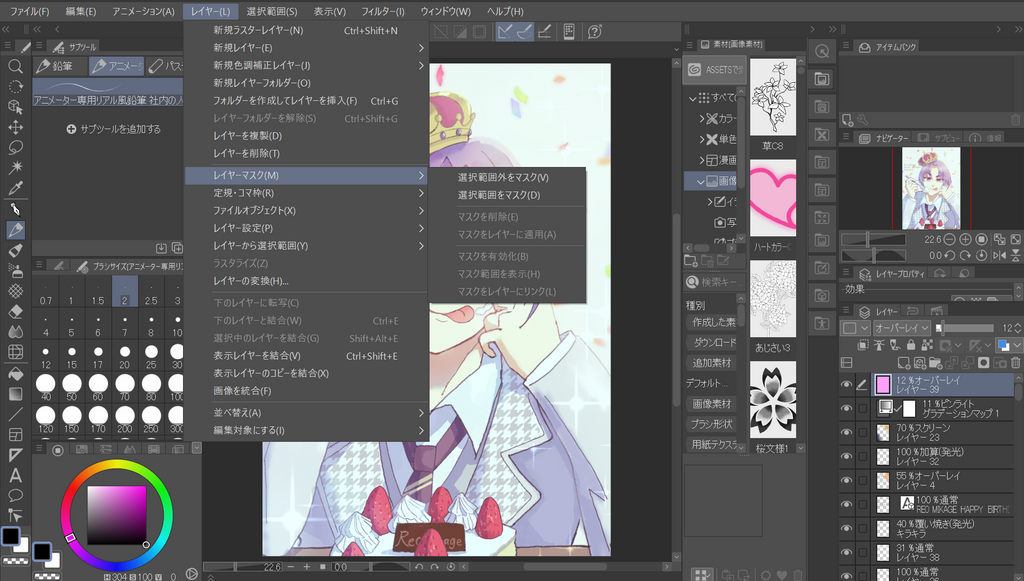Expand the 単色 material folder chevron
The height and width of the screenshot is (581, 1024).
click(702, 139)
